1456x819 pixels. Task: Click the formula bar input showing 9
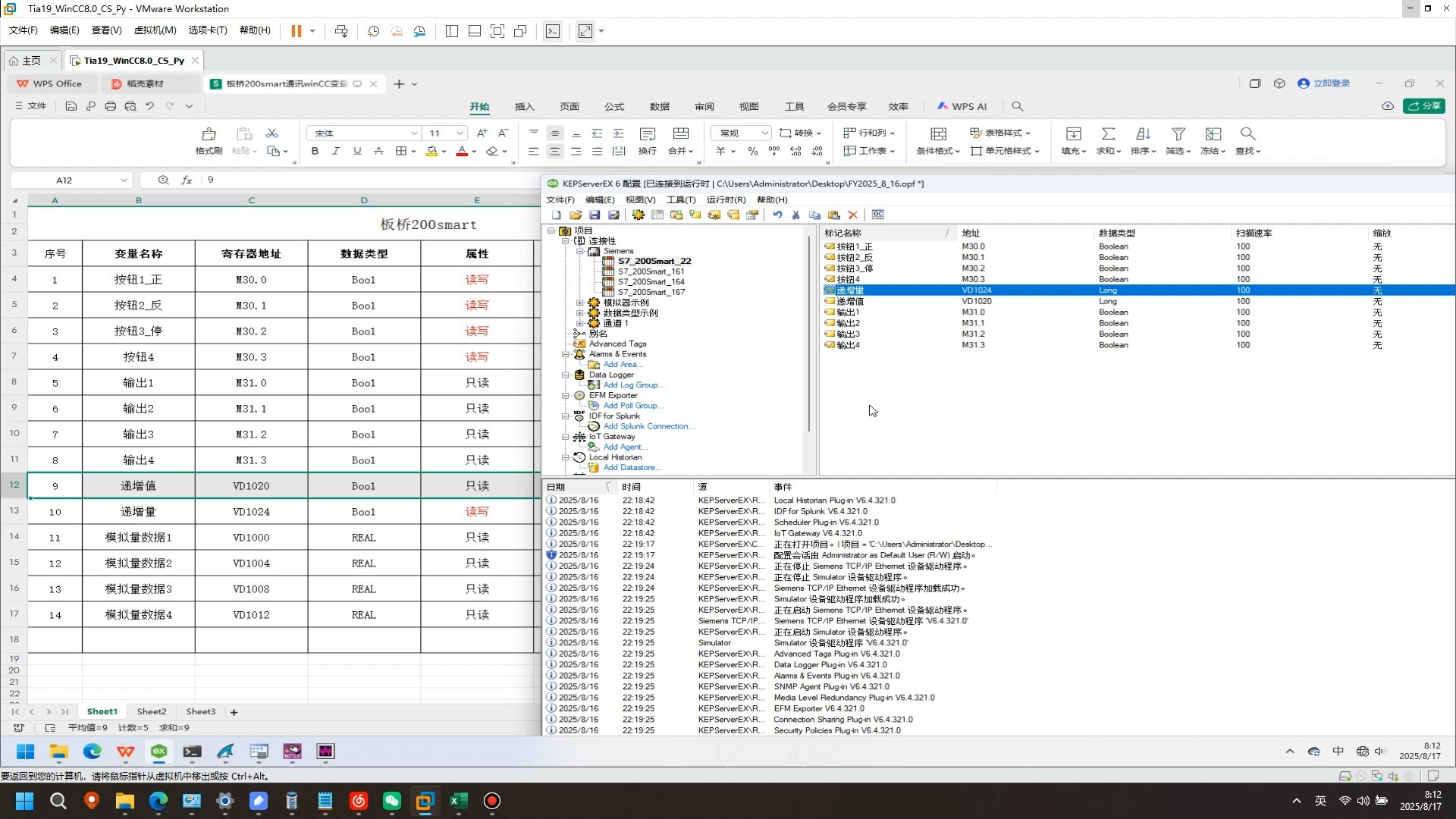coord(372,180)
